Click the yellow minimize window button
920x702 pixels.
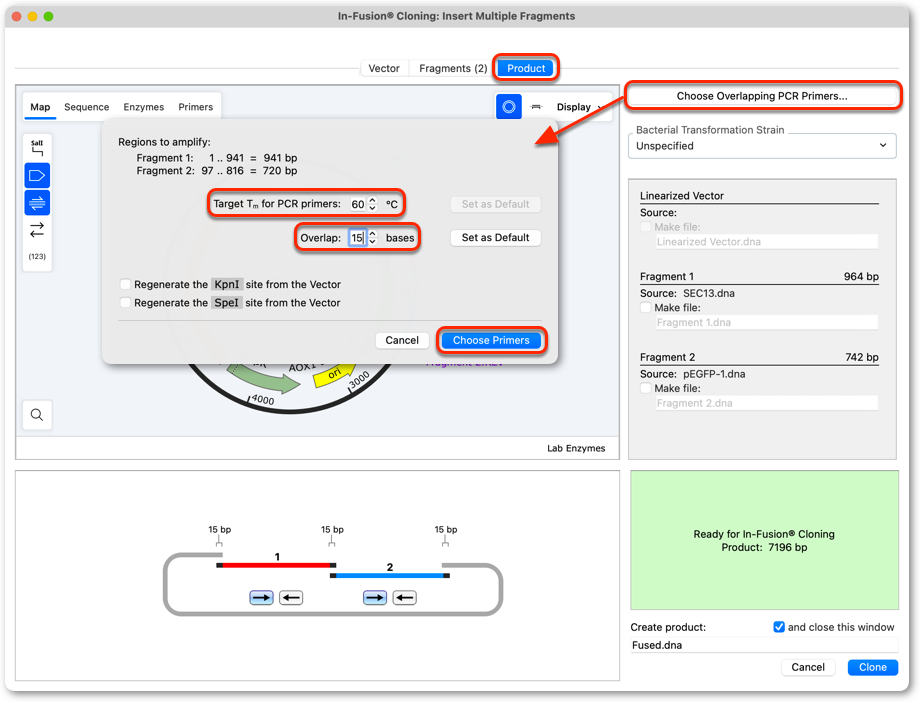[32, 16]
